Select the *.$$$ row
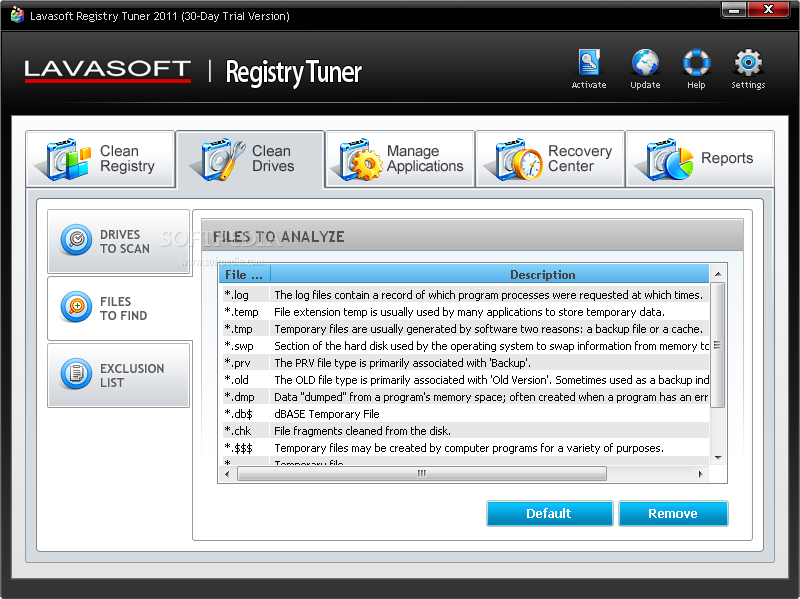 click(x=465, y=448)
